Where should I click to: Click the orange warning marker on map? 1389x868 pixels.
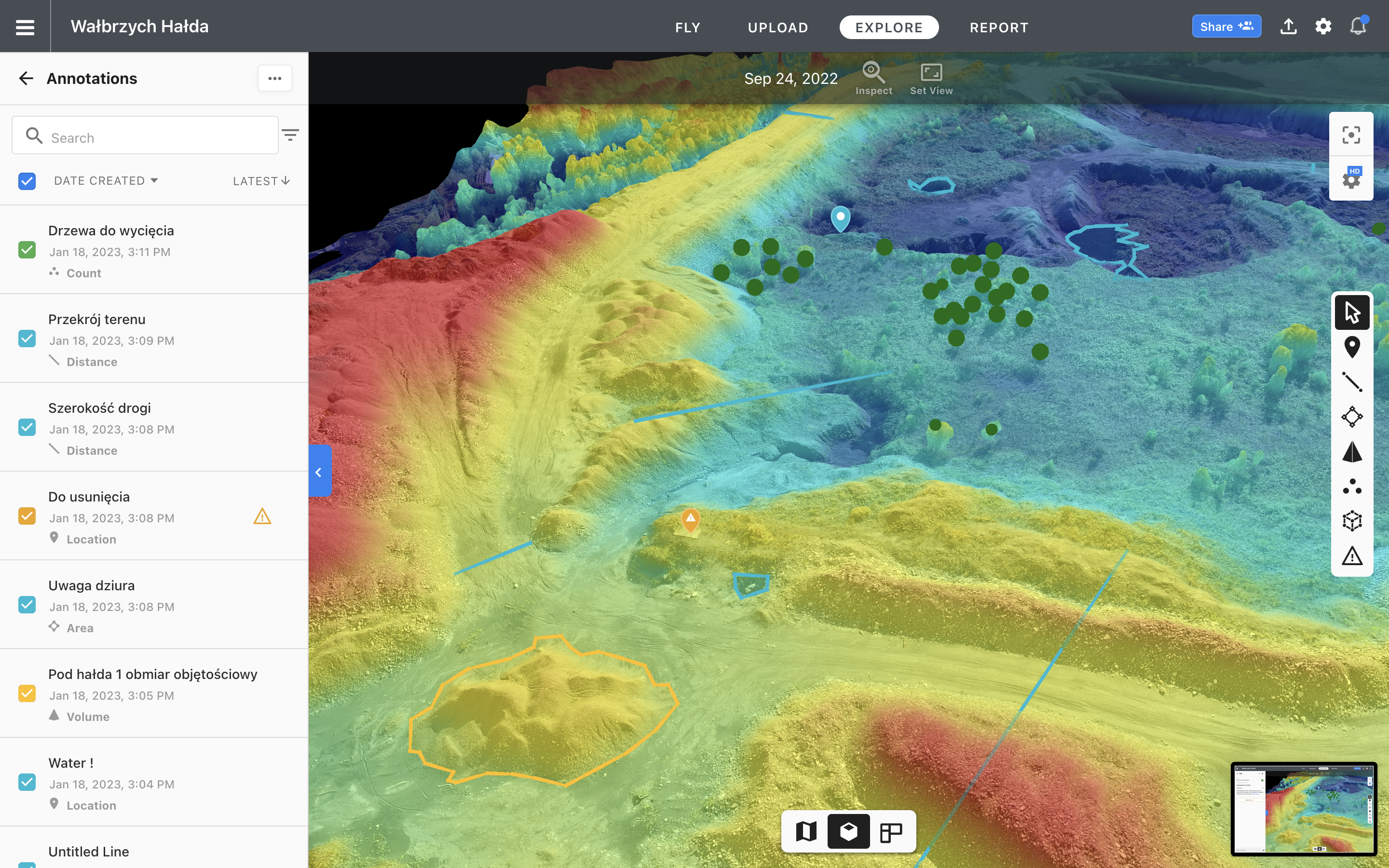point(691,519)
